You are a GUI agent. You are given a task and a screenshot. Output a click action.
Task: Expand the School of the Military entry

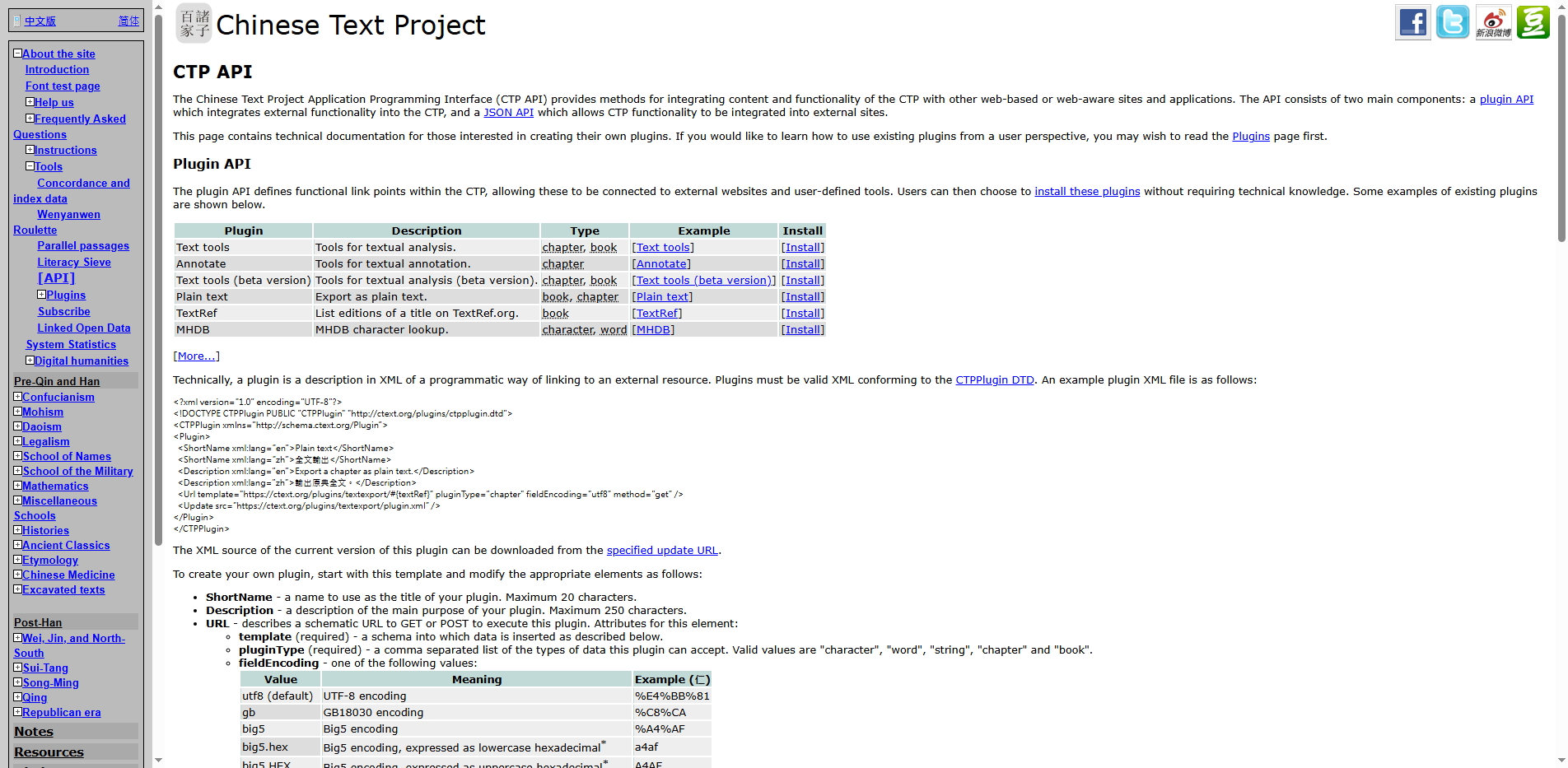[18, 471]
